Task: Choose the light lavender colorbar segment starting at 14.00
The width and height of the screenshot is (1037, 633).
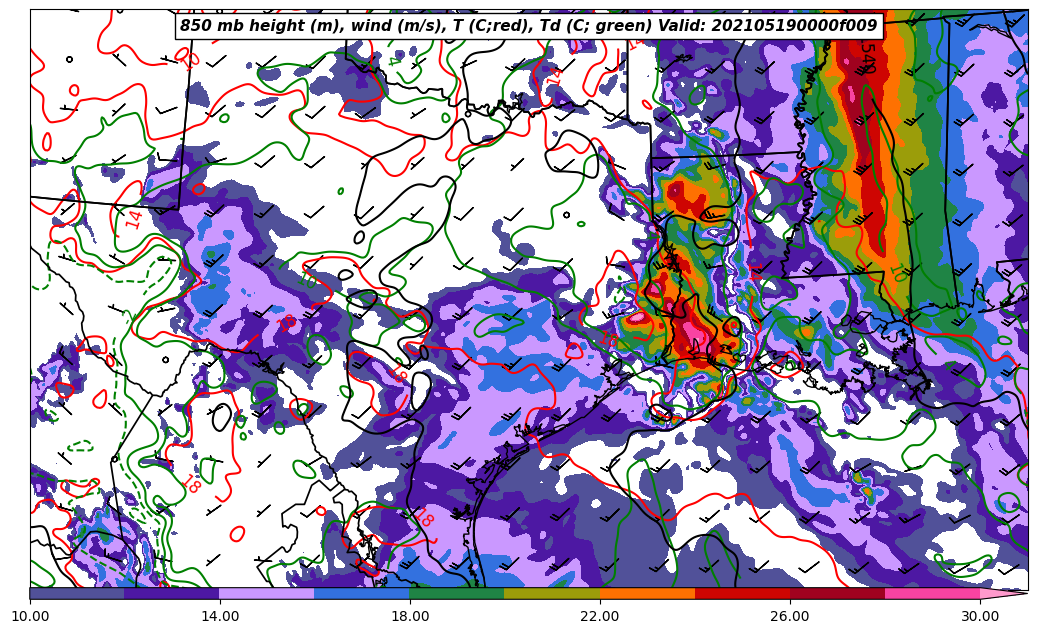Action: pos(267,593)
